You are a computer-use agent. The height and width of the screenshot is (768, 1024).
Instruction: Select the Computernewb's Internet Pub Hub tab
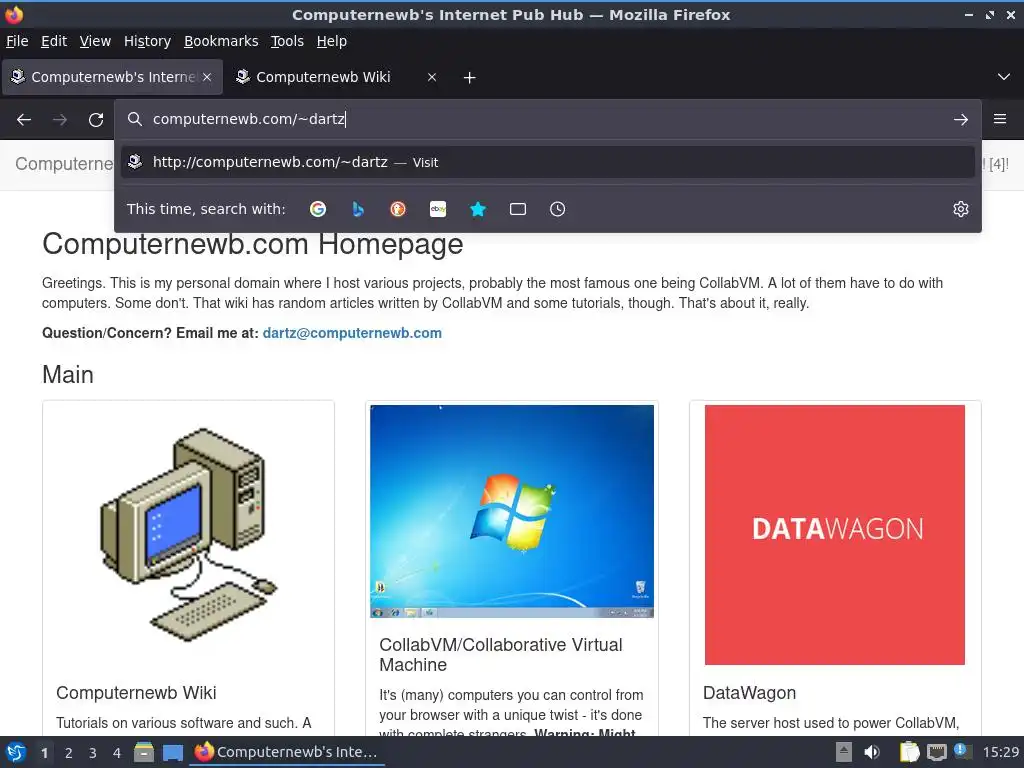(112, 77)
